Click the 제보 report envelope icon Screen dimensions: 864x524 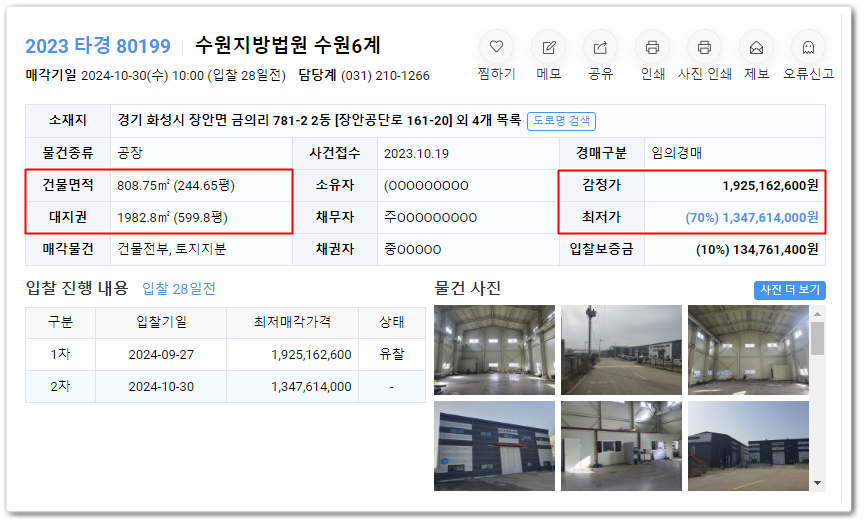pyautogui.click(x=756, y=47)
